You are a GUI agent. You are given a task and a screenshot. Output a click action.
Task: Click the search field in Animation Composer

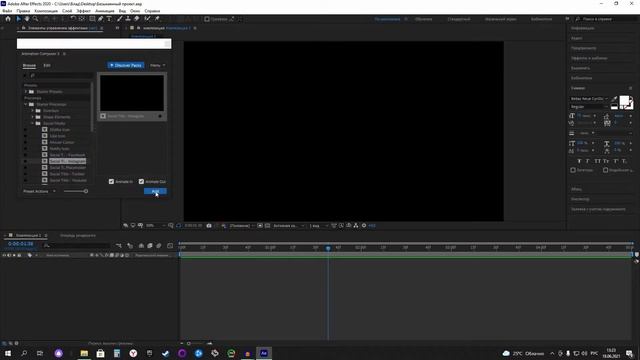tap(61, 76)
